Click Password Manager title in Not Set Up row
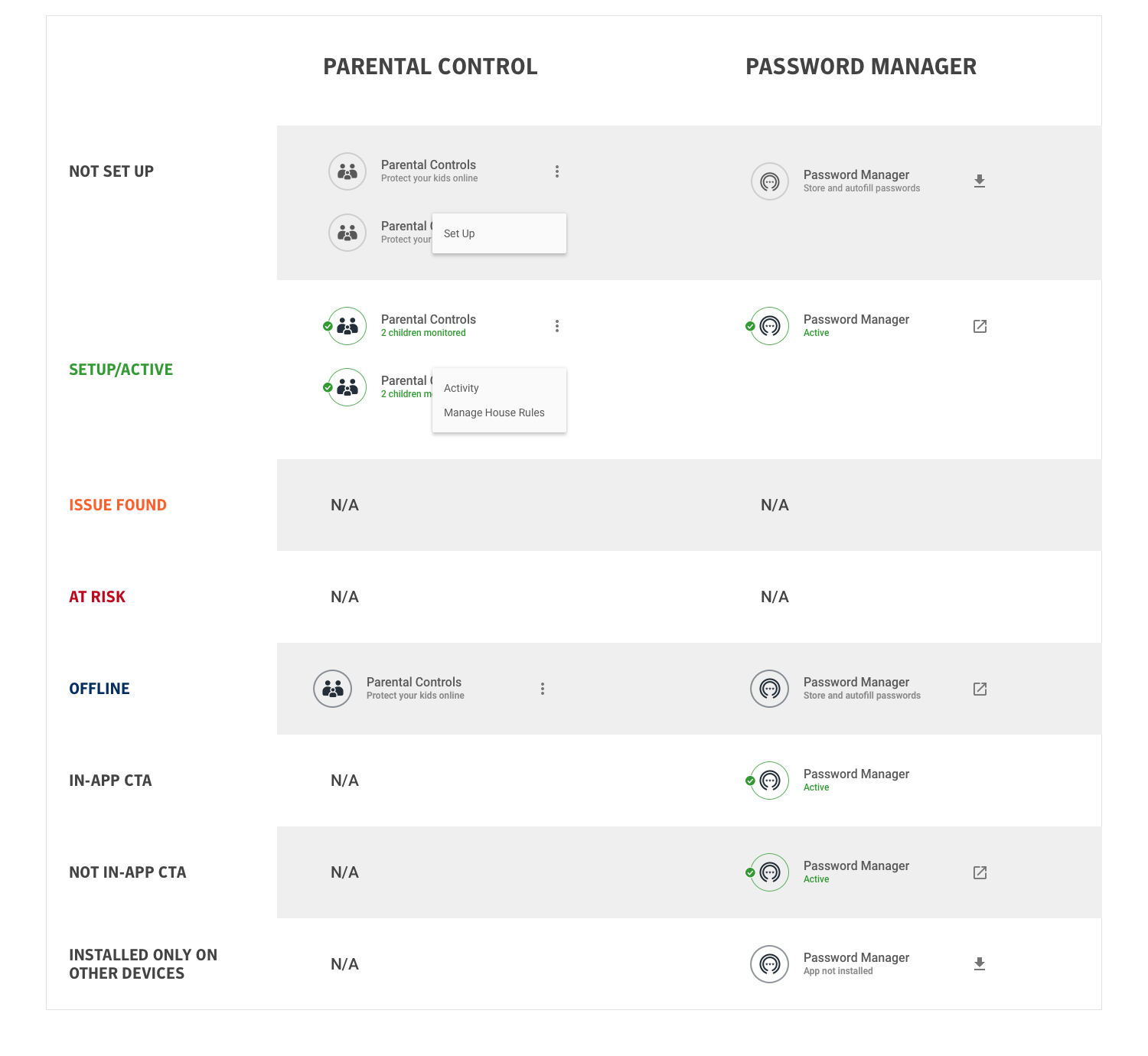The height and width of the screenshot is (1056, 1148). click(x=856, y=174)
